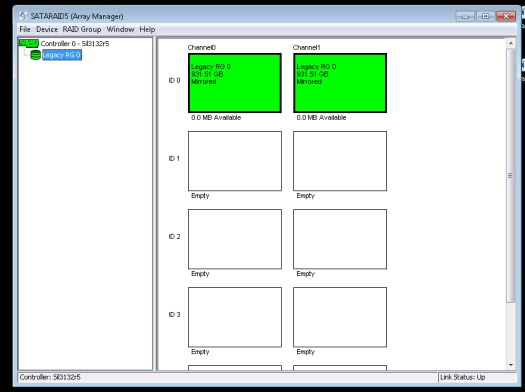
Task: Open the Help menu
Action: pyautogui.click(x=147, y=29)
